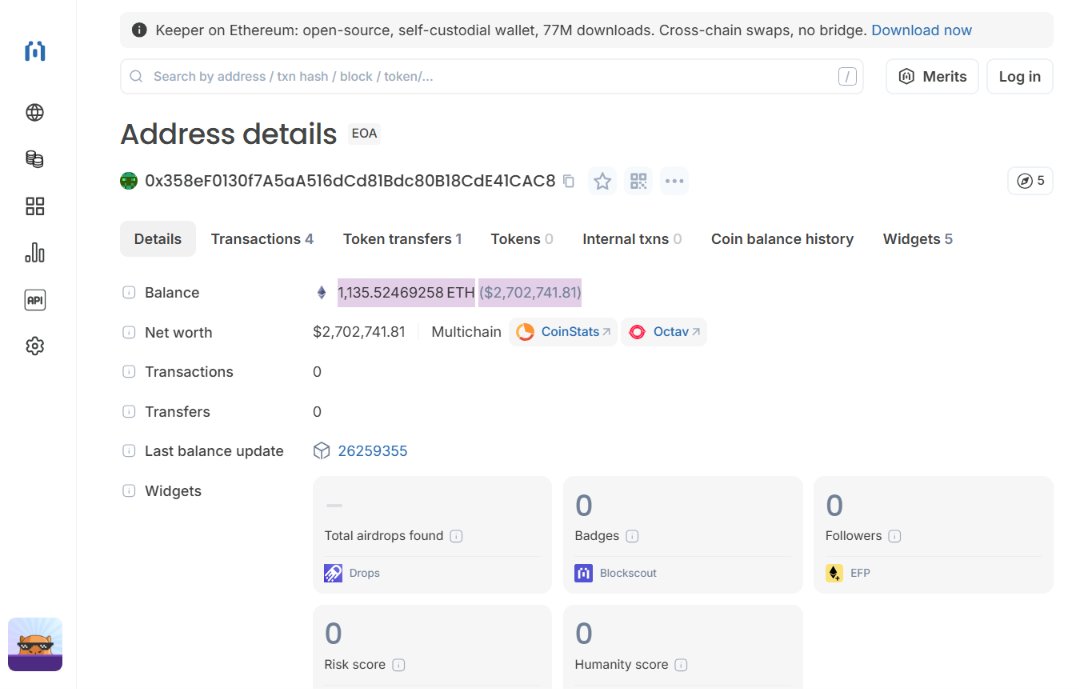The height and width of the screenshot is (689, 1079).
Task: Switch to the Transactions tab
Action: [x=262, y=239]
